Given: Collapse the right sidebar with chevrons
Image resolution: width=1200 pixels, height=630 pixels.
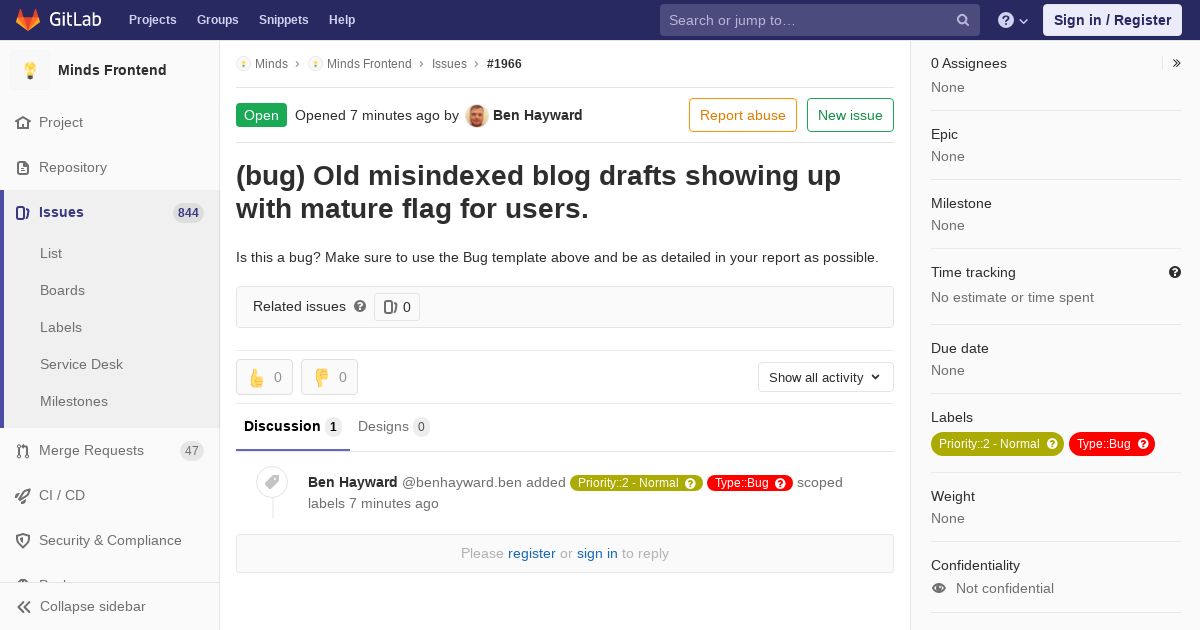Looking at the screenshot, I should [1177, 63].
